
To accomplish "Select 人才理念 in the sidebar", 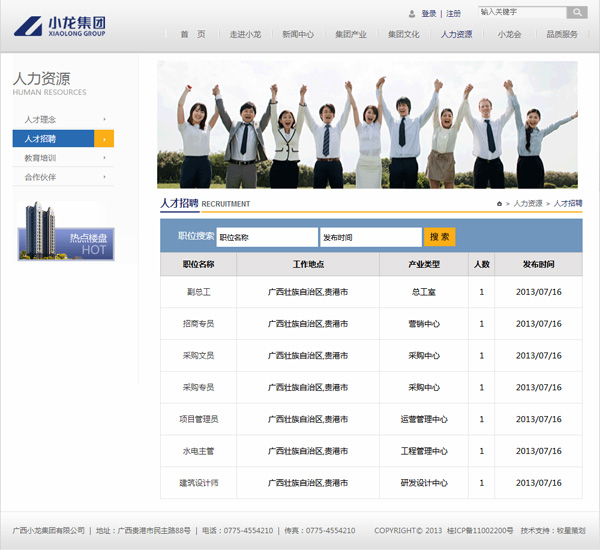I will tap(40, 120).
